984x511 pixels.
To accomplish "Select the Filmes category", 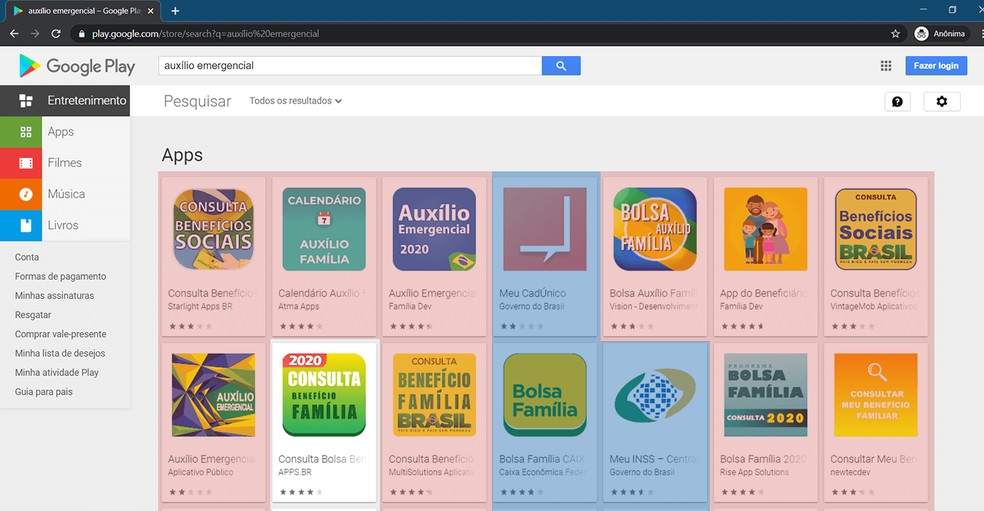I will (x=65, y=163).
